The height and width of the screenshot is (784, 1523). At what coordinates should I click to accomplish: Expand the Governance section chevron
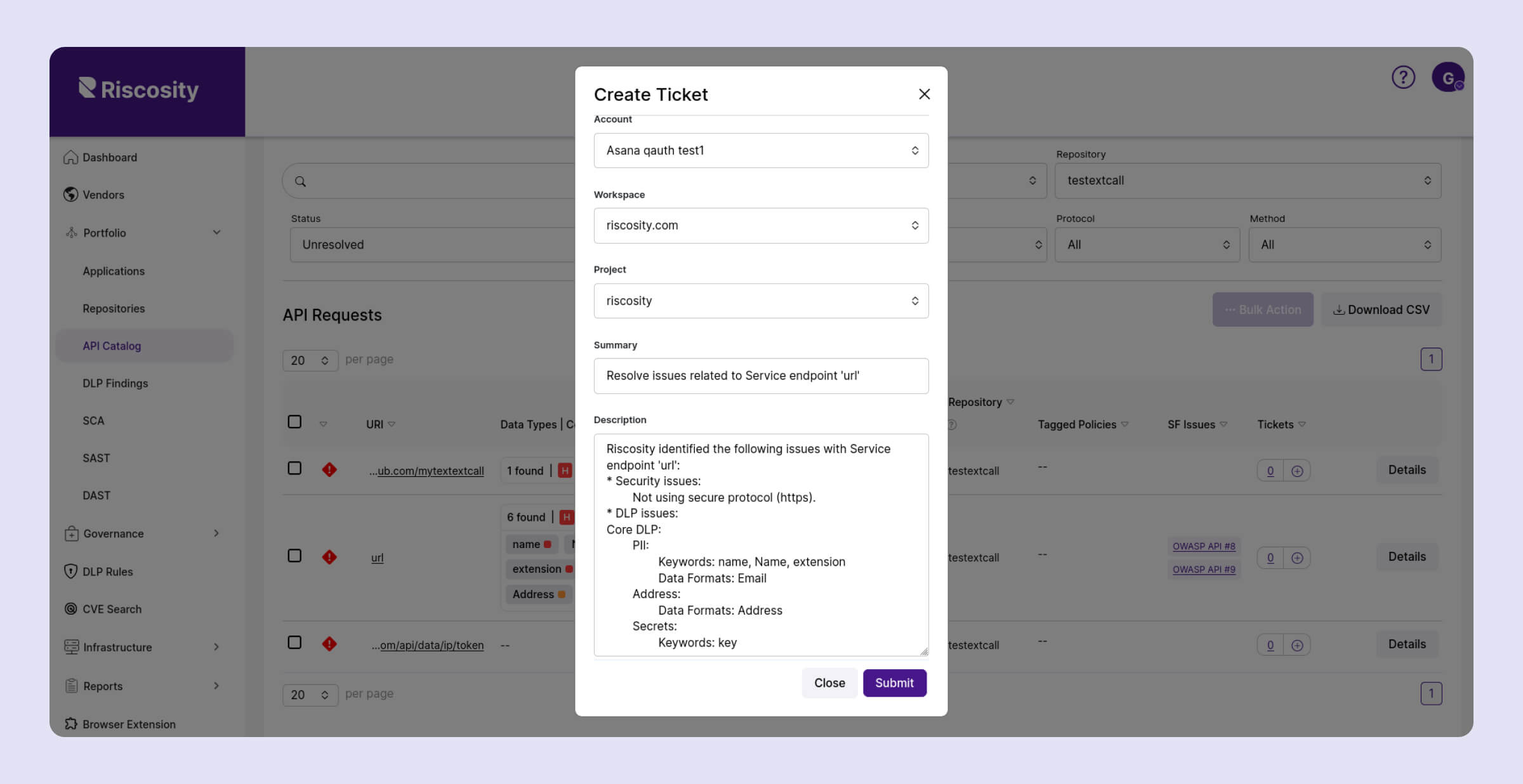tap(216, 533)
